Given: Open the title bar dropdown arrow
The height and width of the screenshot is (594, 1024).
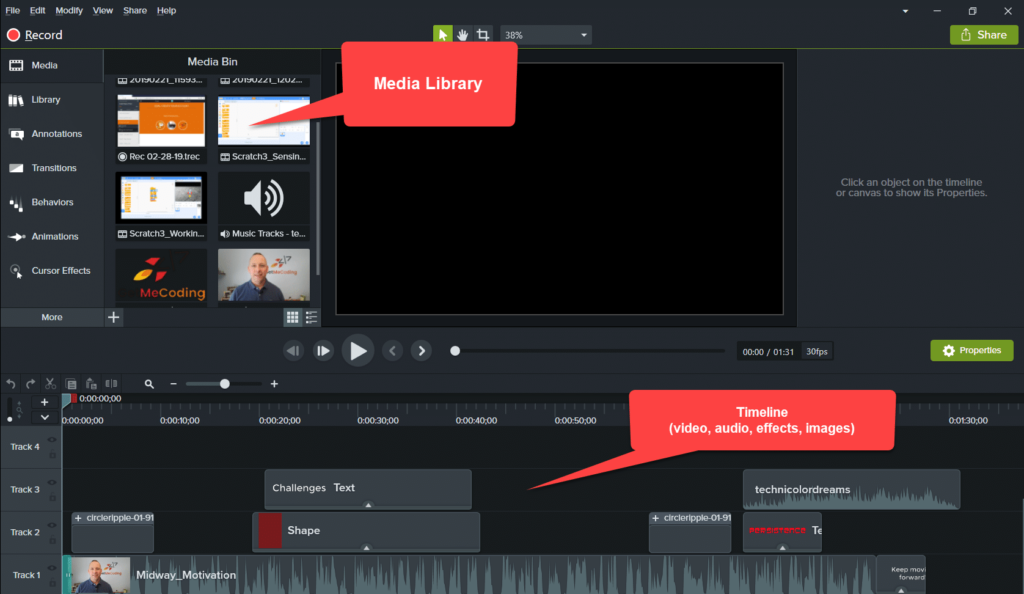Looking at the screenshot, I should (x=905, y=11).
